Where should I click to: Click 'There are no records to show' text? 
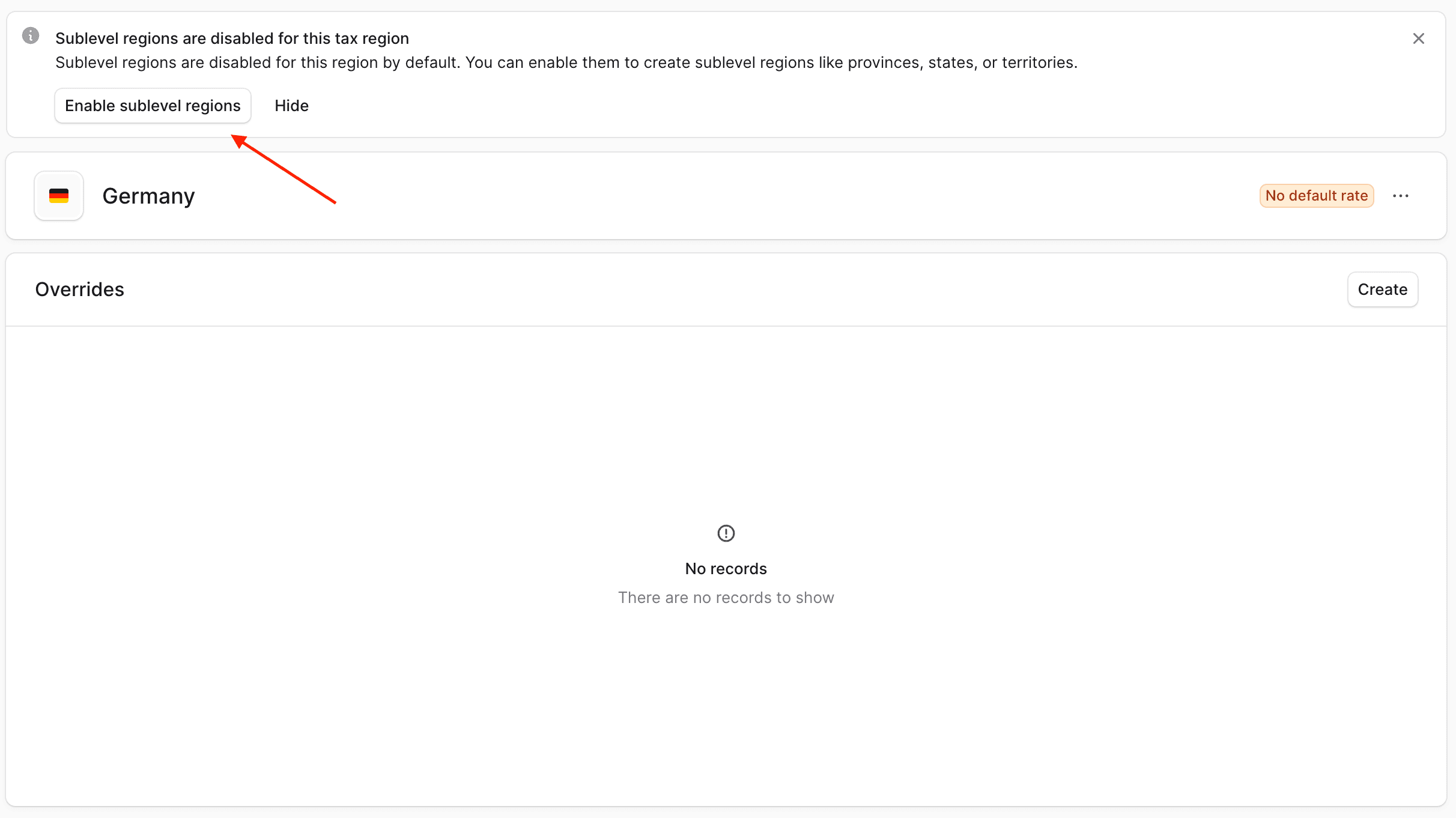pos(726,598)
